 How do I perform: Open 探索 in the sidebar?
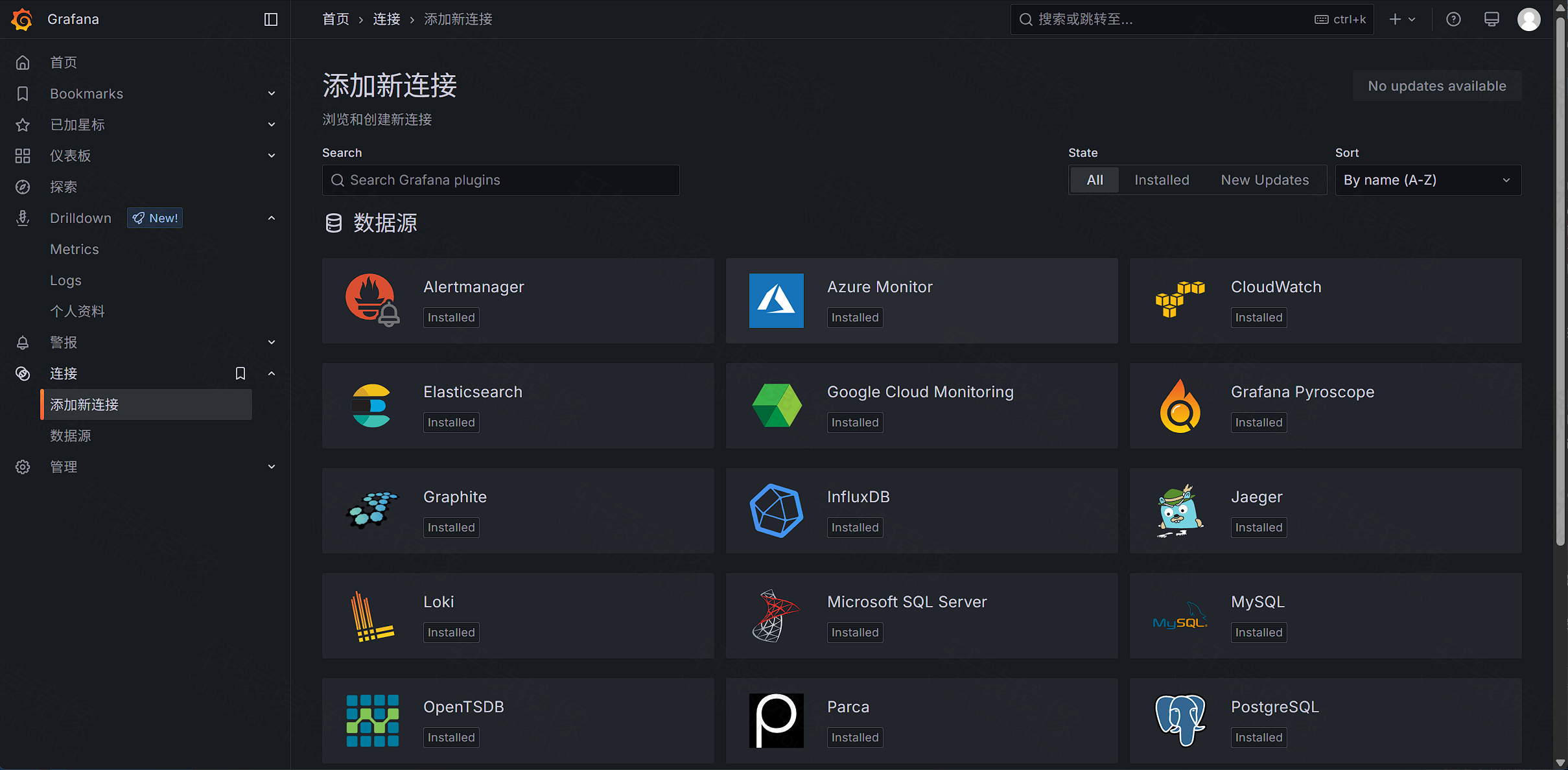[64, 187]
